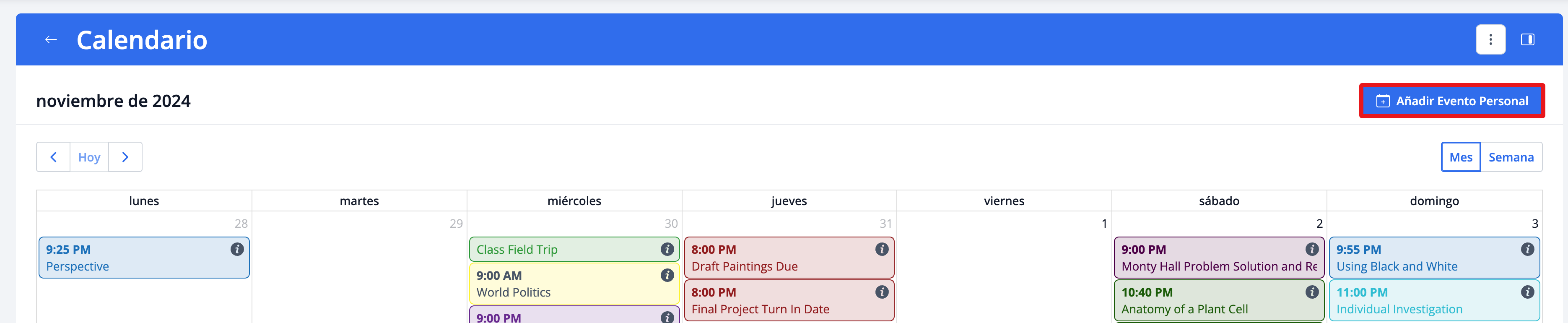Go to the next month
Screen dimensions: 1568x323
click(125, 157)
